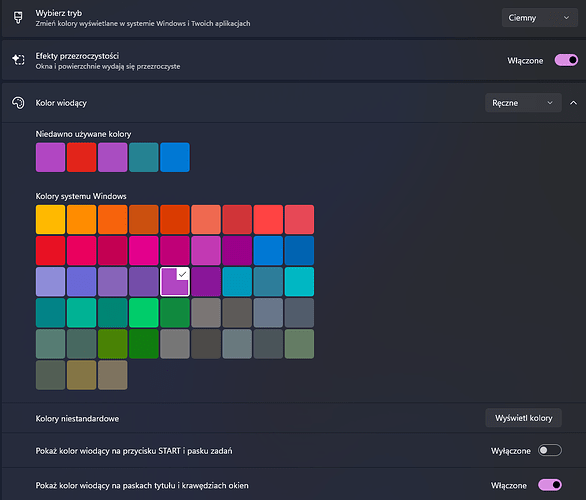Image resolution: width=586 pixels, height=500 pixels.
Task: Click the transparency effects sparkle icon
Action: 18,60
